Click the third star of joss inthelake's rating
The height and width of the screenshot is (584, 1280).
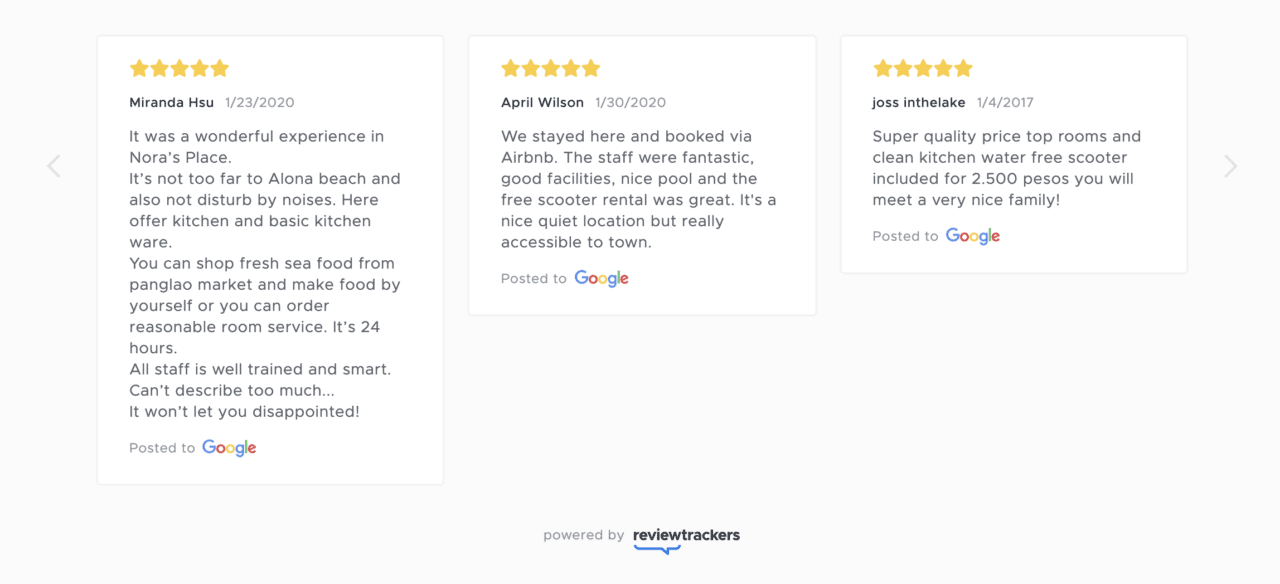922,68
